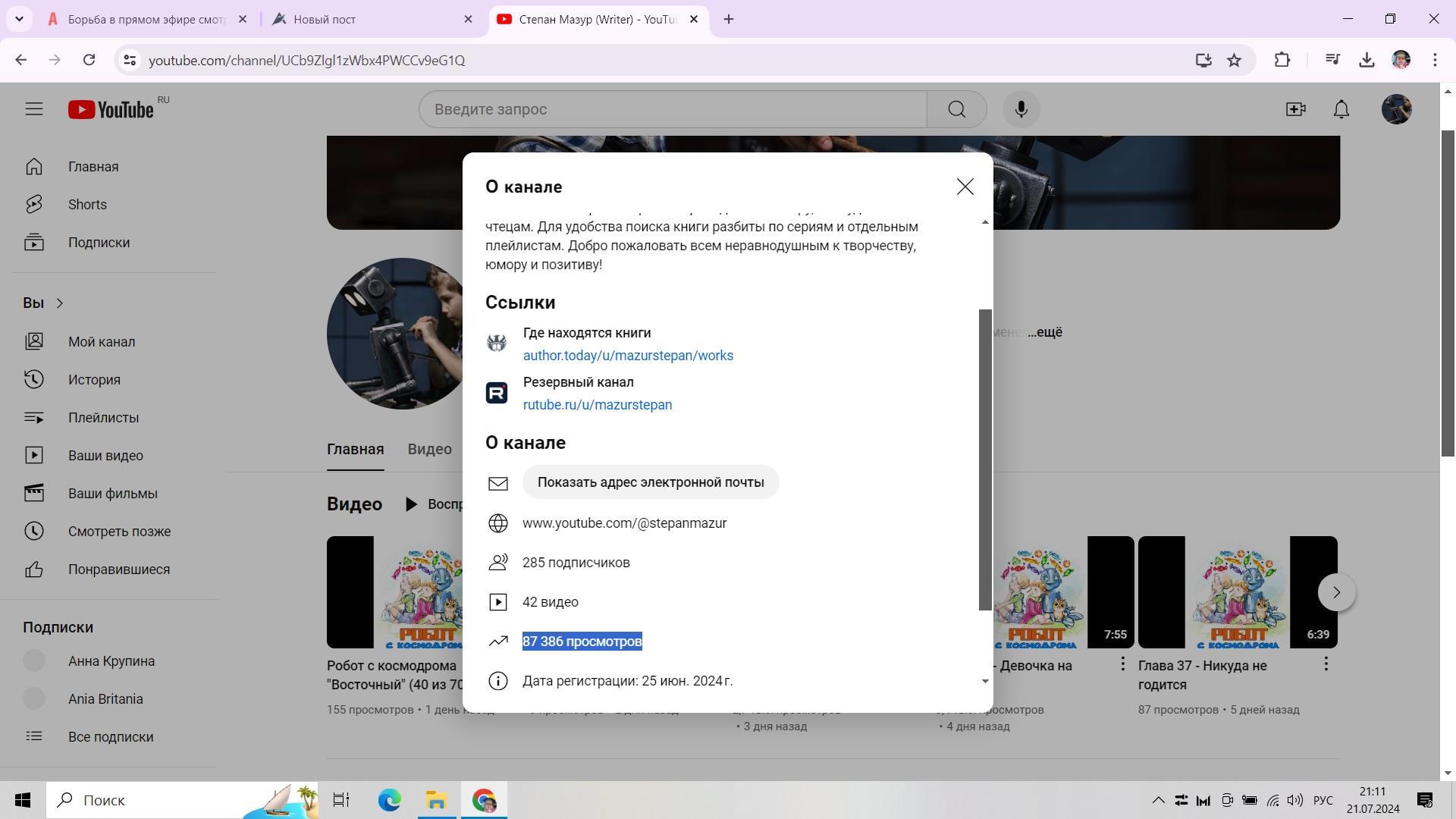
Task: Expand channel description via '...ещё'
Action: click(x=1045, y=332)
